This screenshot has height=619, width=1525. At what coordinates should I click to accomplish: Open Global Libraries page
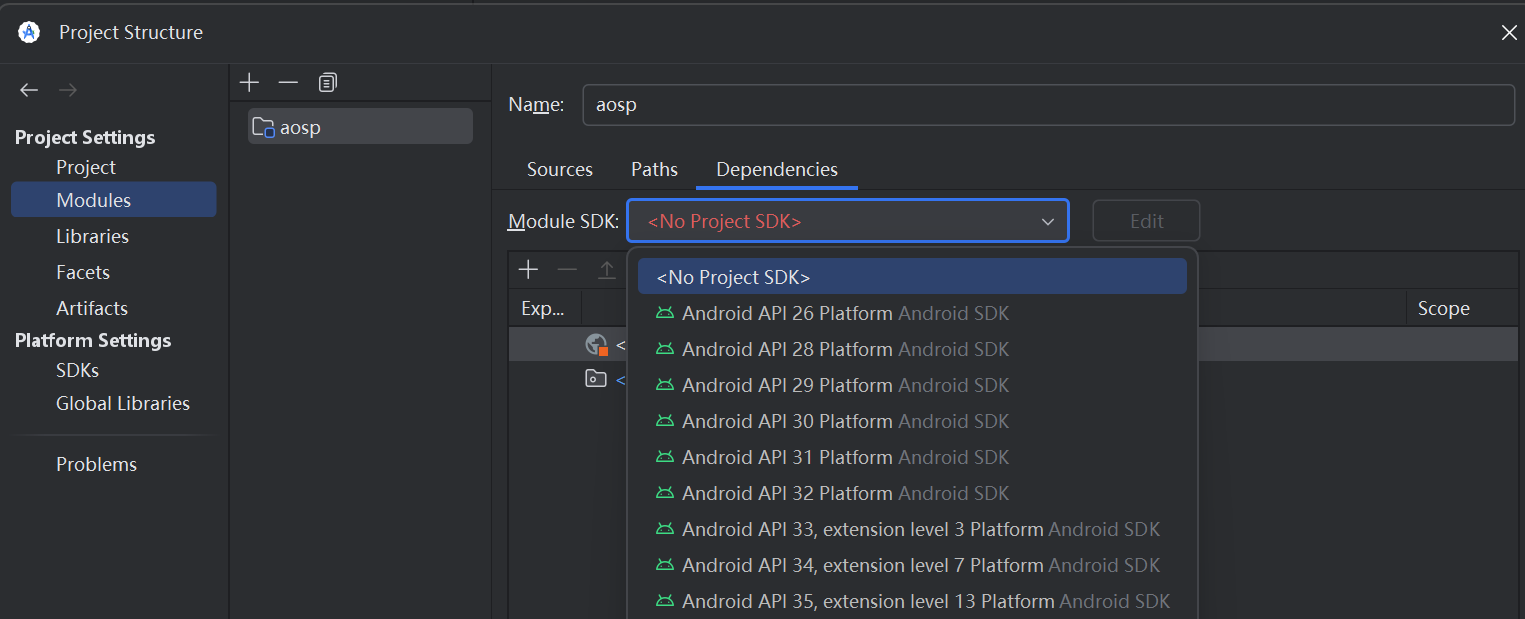[123, 403]
